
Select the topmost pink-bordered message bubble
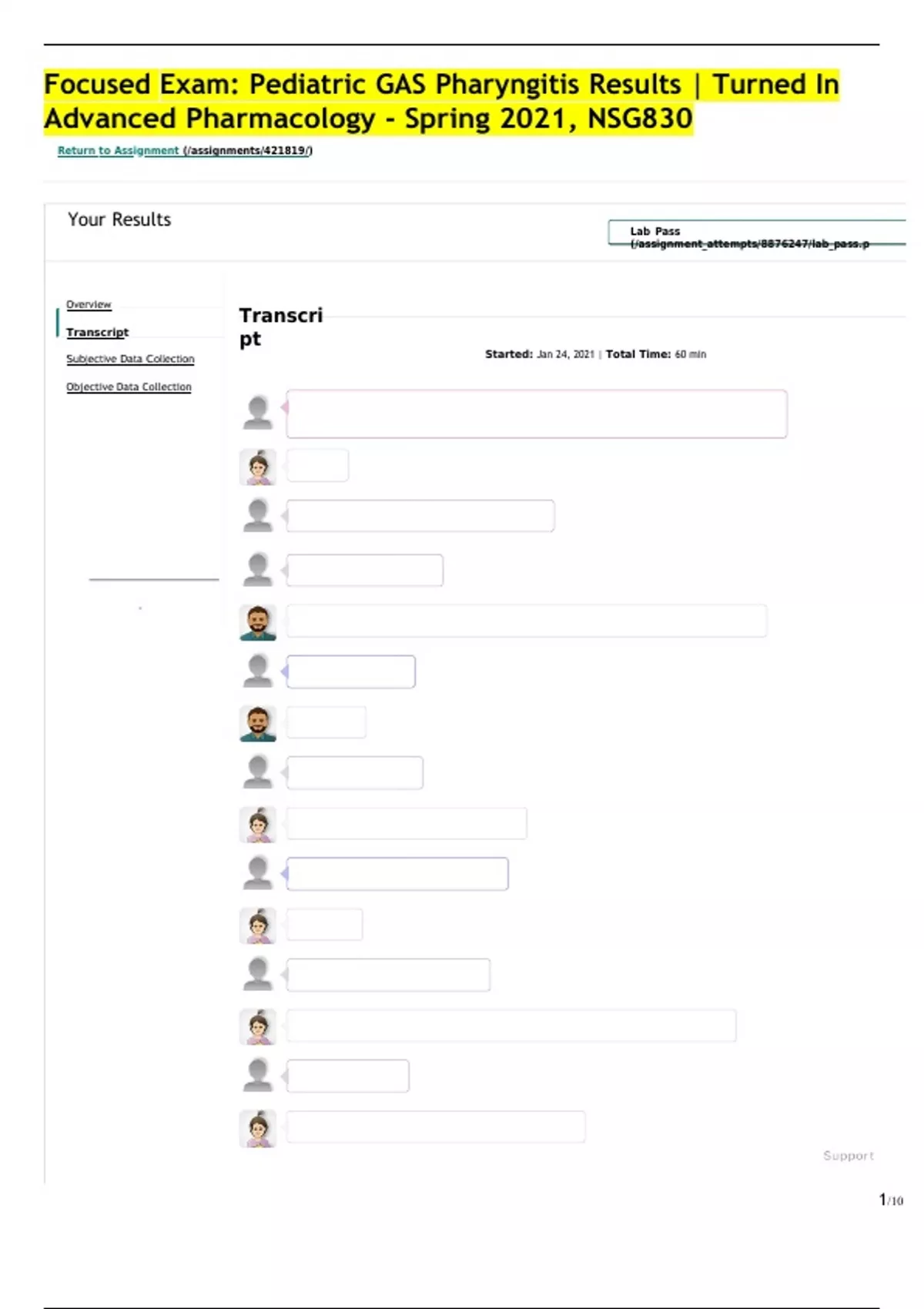click(x=537, y=414)
